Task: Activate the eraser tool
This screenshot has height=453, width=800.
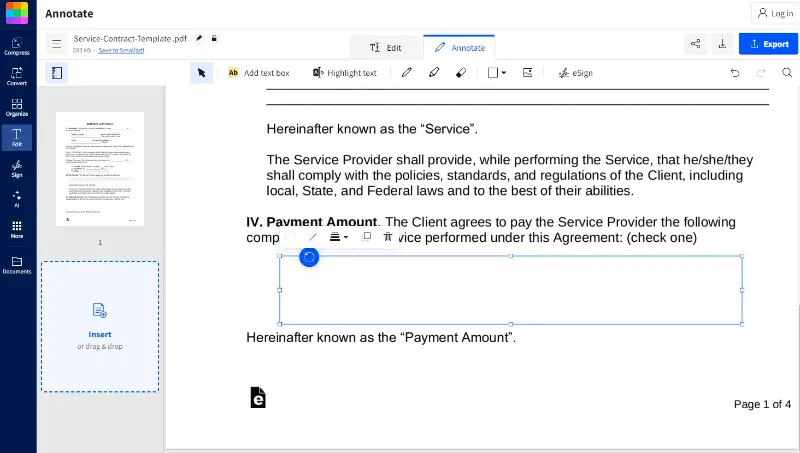Action: pos(461,73)
